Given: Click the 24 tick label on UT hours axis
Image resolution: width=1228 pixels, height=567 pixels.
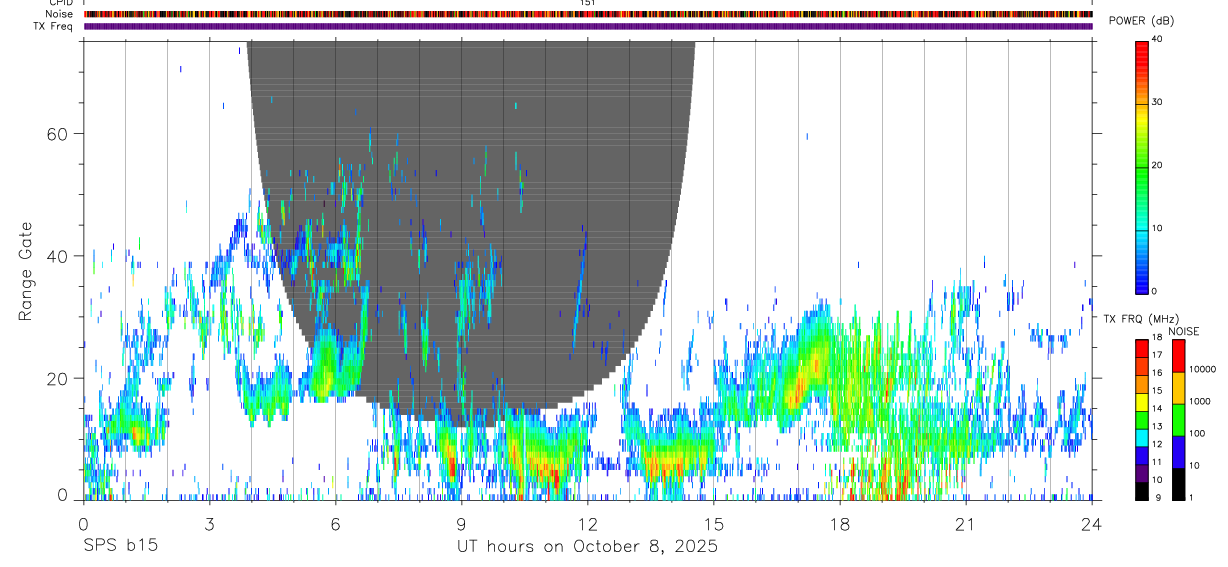Looking at the screenshot, I should [x=1092, y=523].
